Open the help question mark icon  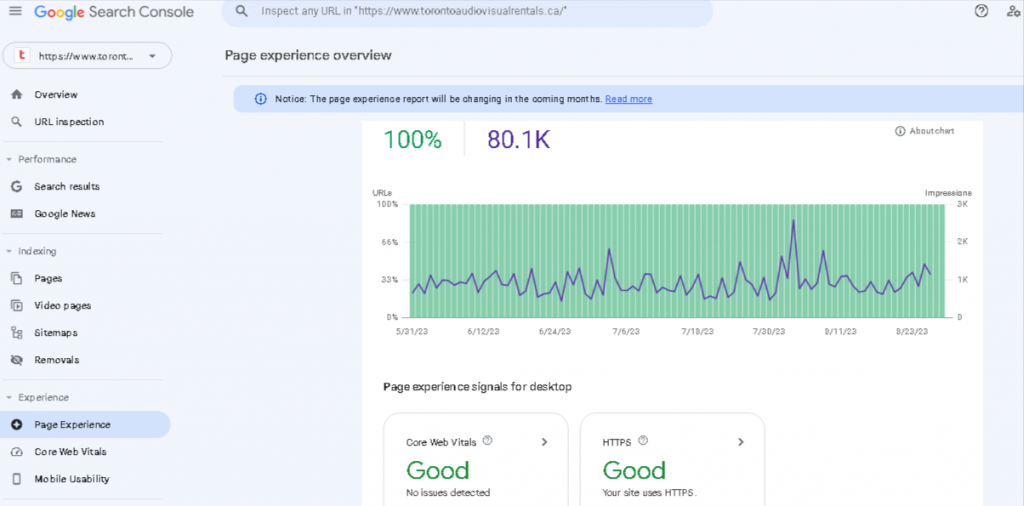tap(981, 11)
